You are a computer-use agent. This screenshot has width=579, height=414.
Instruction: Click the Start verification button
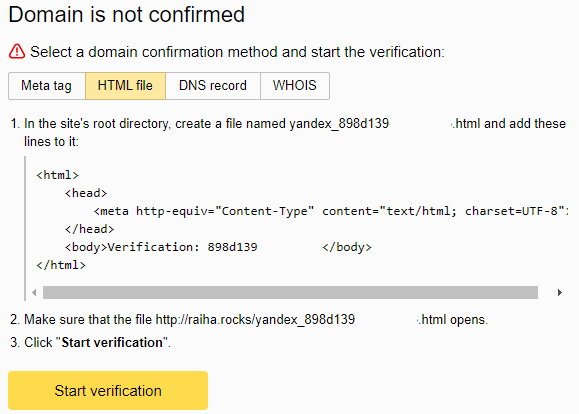point(108,390)
